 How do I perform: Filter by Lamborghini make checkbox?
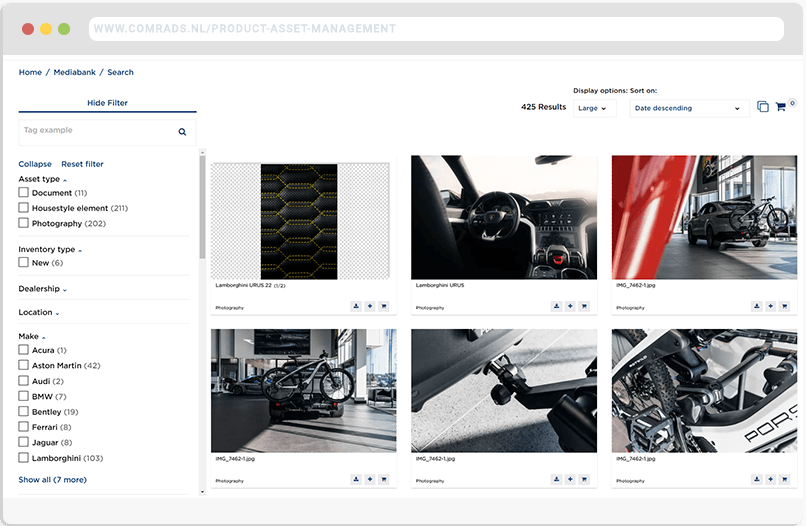pos(23,458)
